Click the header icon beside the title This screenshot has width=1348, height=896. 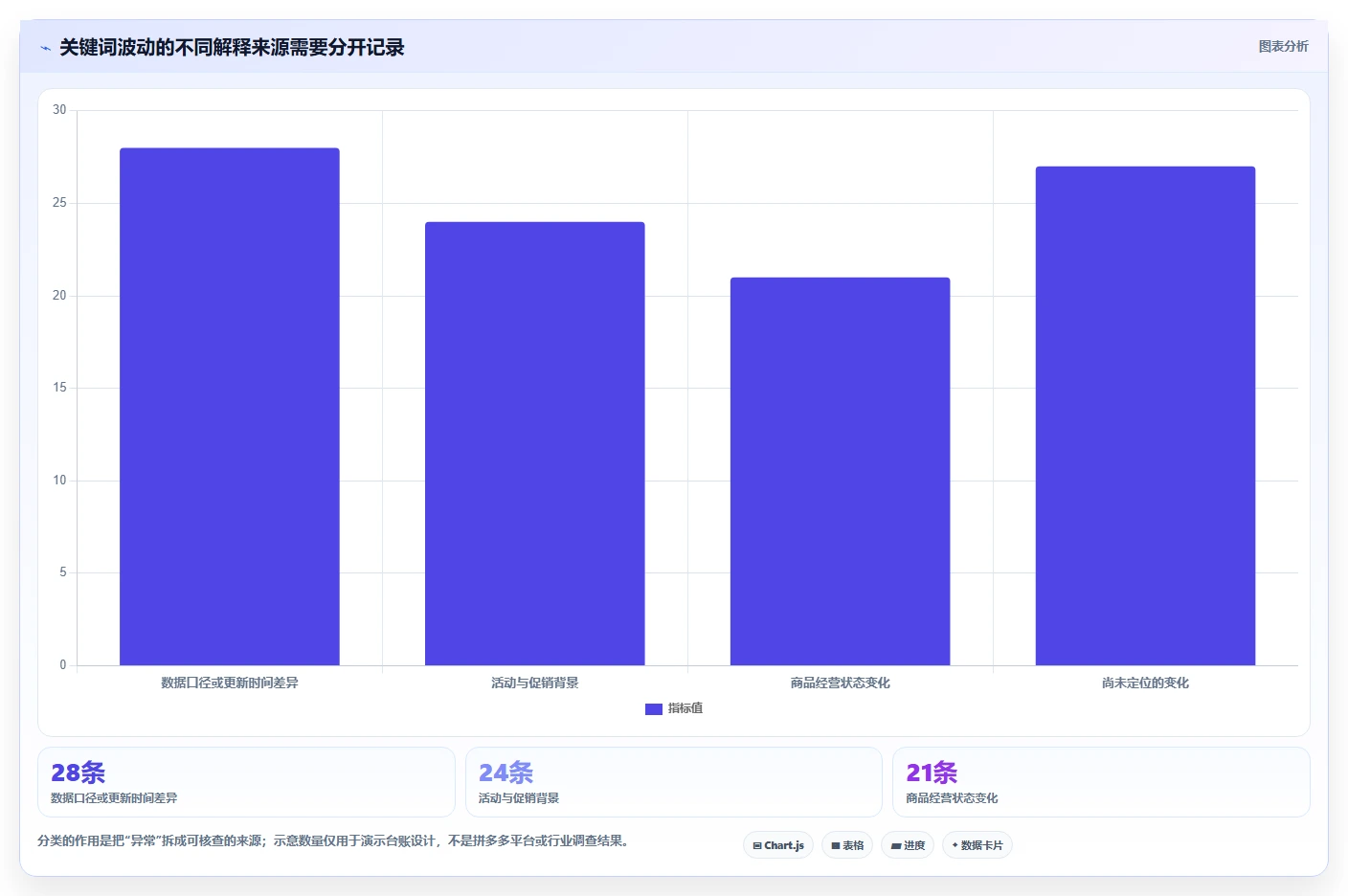click(45, 48)
